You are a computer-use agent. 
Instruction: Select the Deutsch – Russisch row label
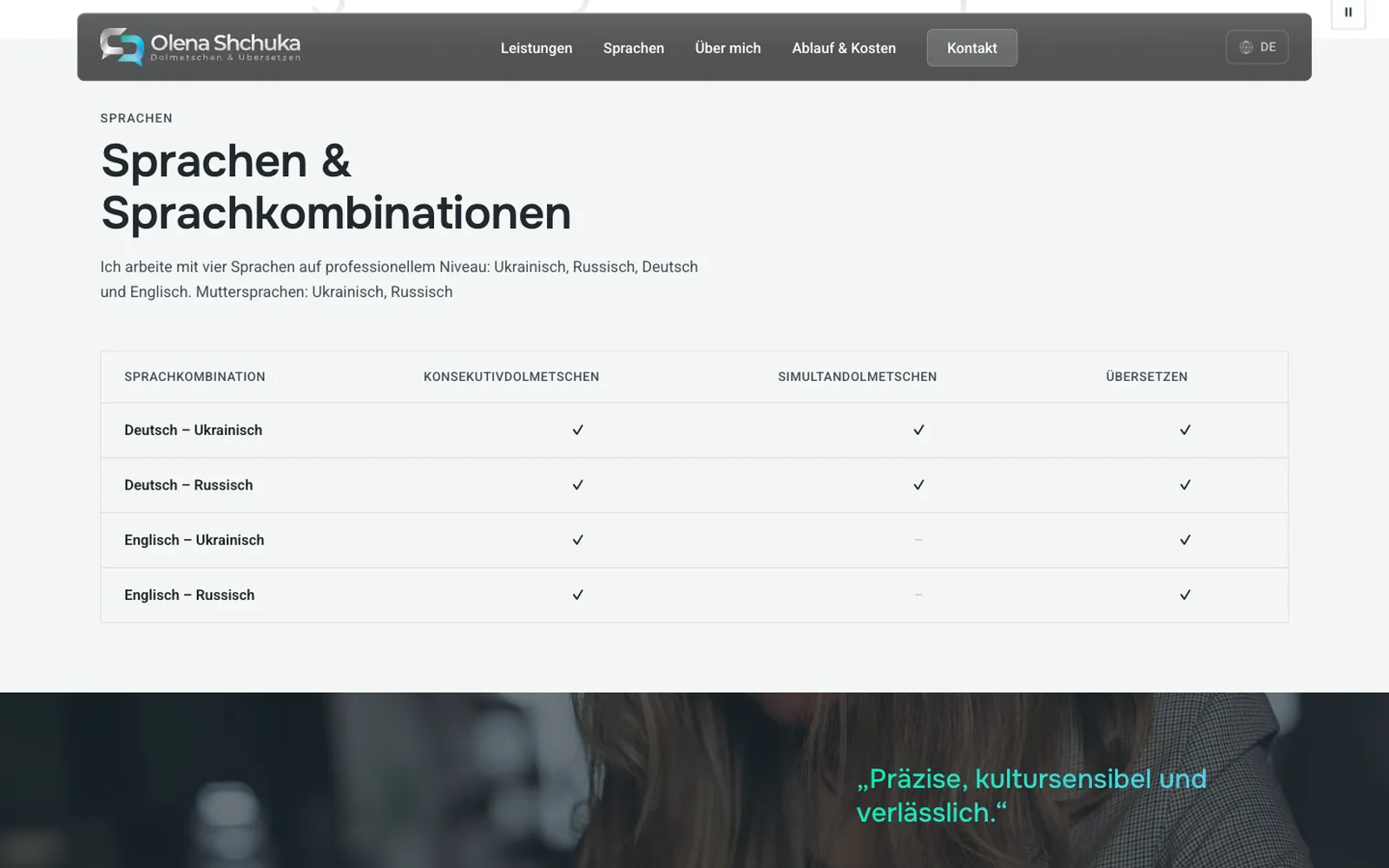pyautogui.click(x=188, y=484)
